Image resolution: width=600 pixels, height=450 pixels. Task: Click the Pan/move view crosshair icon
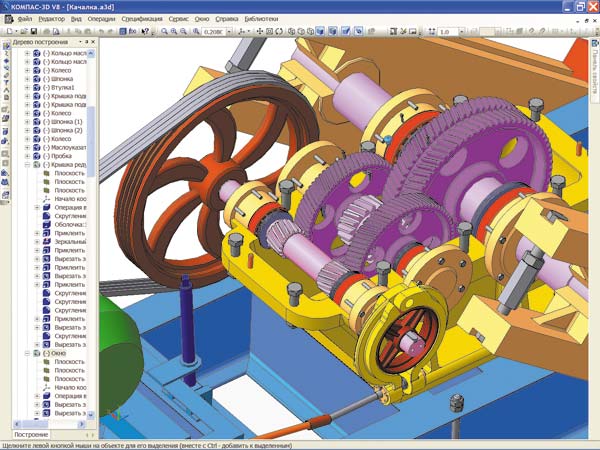pos(257,32)
